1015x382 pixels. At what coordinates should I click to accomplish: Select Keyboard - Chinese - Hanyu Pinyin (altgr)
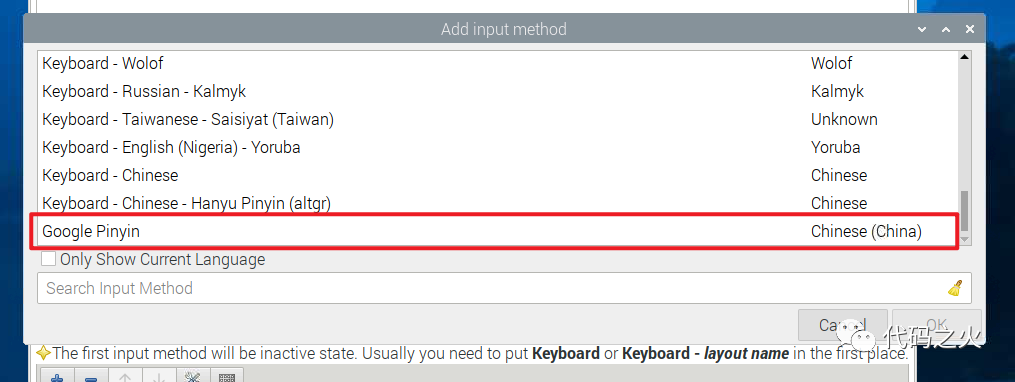[497, 203]
